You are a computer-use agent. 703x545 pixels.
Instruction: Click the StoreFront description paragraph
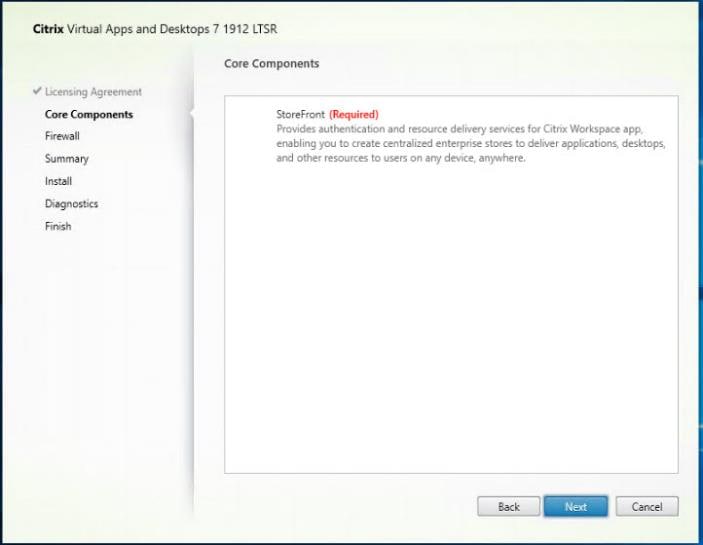coord(471,143)
